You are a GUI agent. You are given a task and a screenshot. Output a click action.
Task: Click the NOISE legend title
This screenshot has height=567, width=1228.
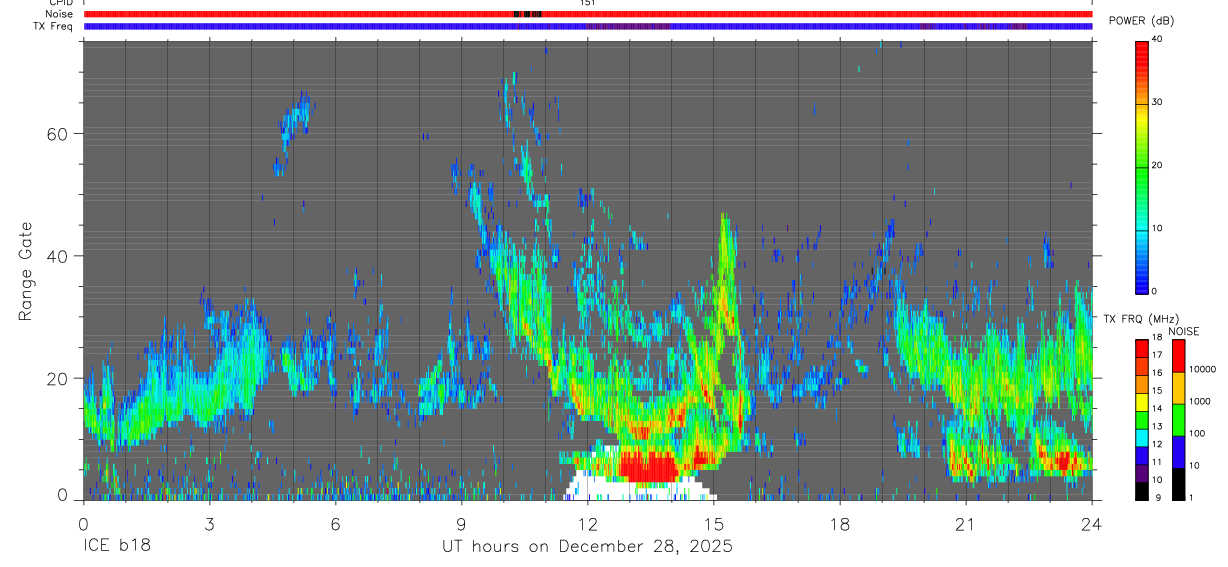click(x=1183, y=331)
